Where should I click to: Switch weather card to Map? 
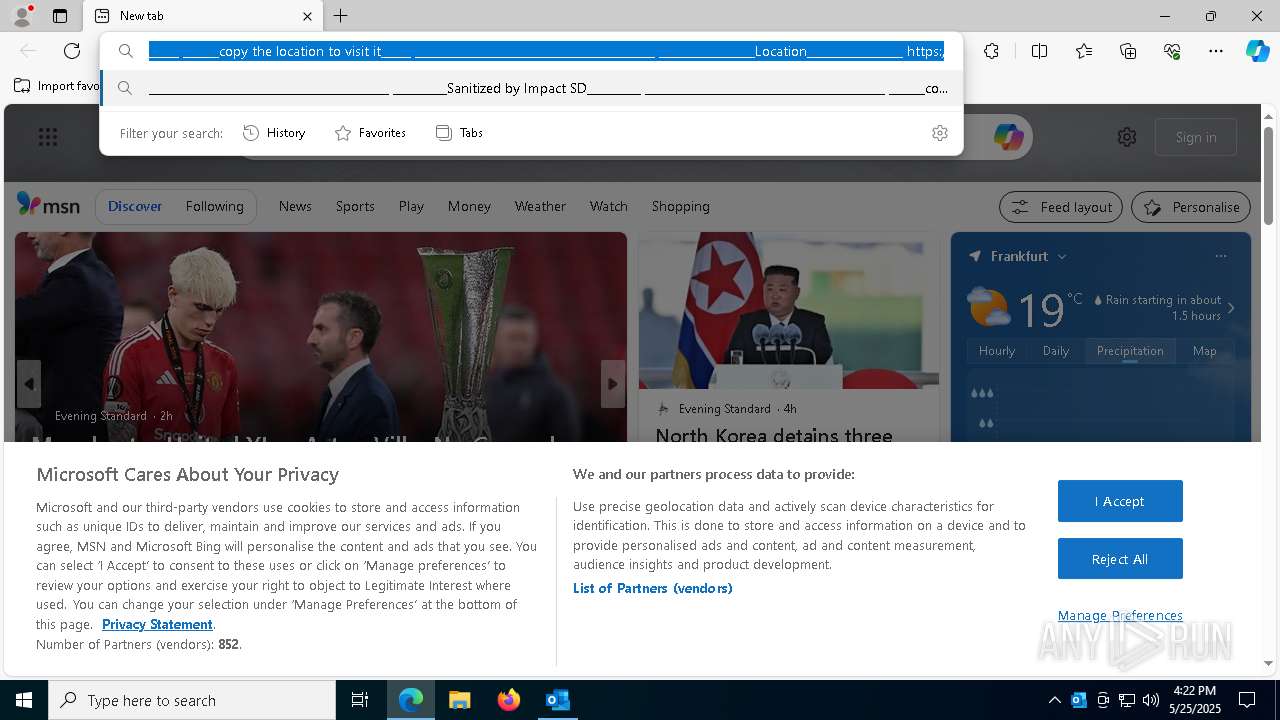pos(1205,351)
